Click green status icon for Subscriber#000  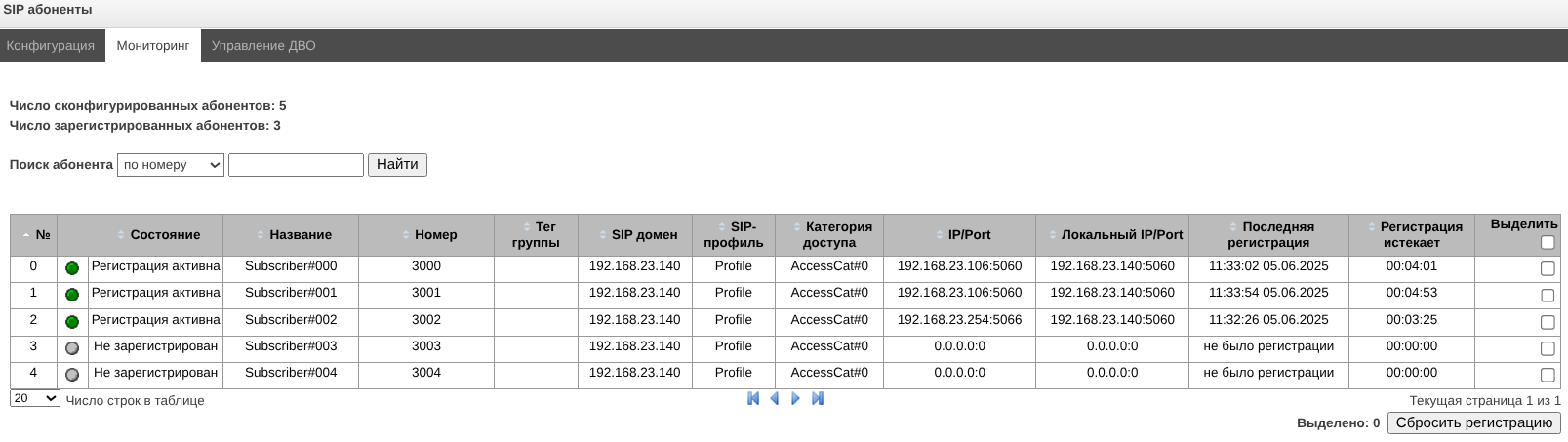tap(72, 268)
